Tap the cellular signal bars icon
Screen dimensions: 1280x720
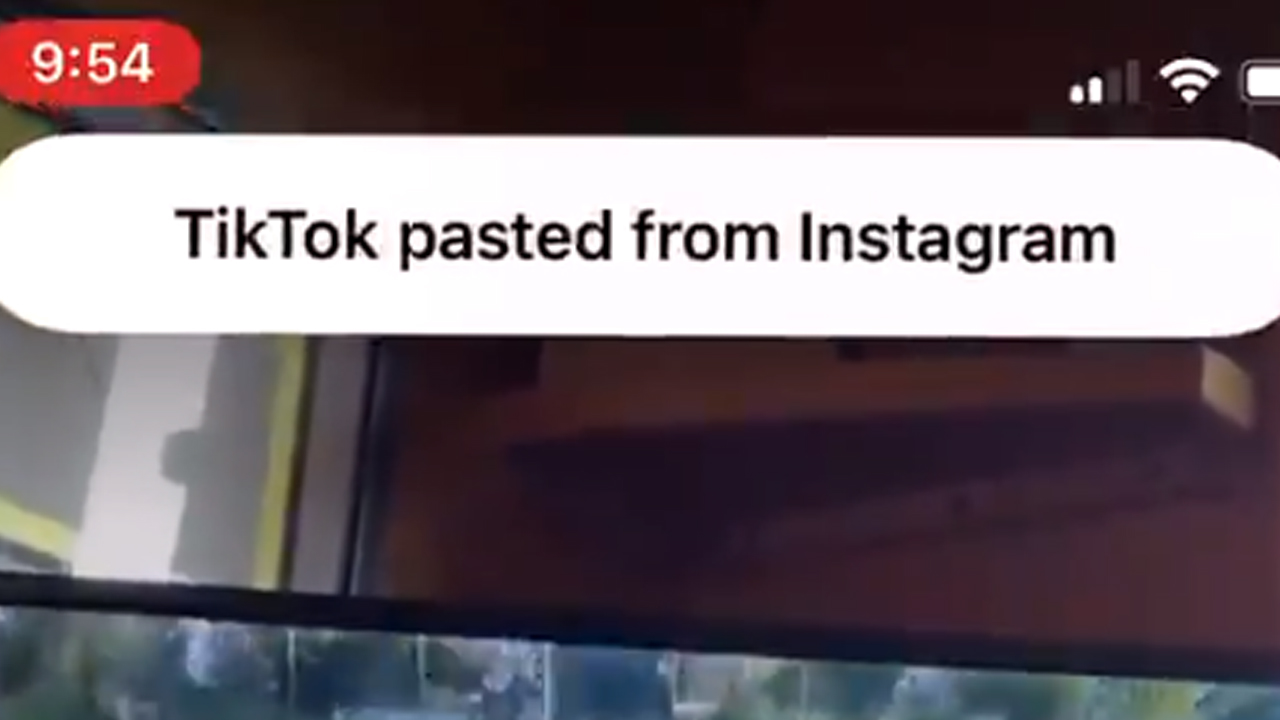1104,82
